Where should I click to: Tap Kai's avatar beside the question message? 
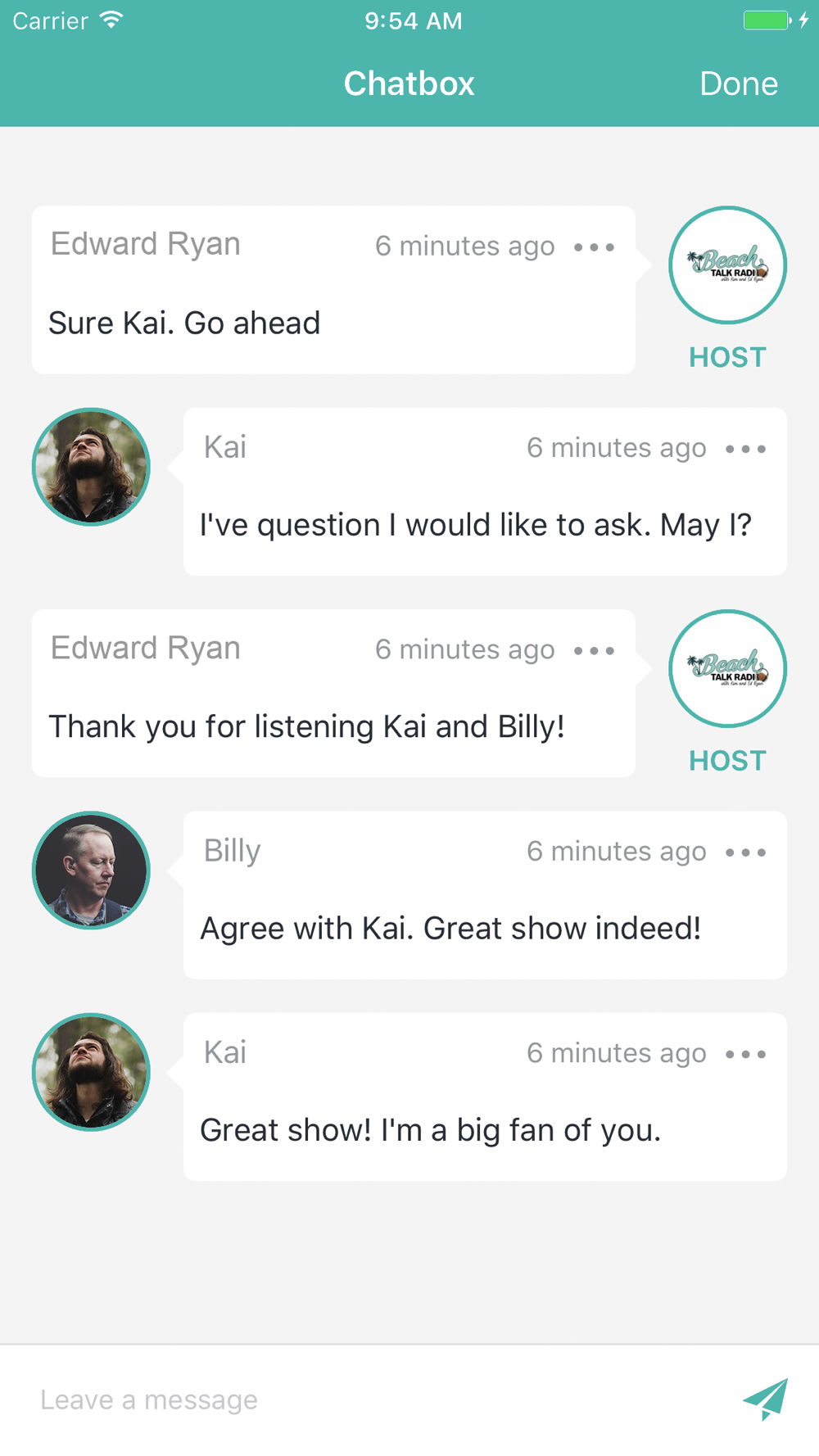[x=91, y=467]
